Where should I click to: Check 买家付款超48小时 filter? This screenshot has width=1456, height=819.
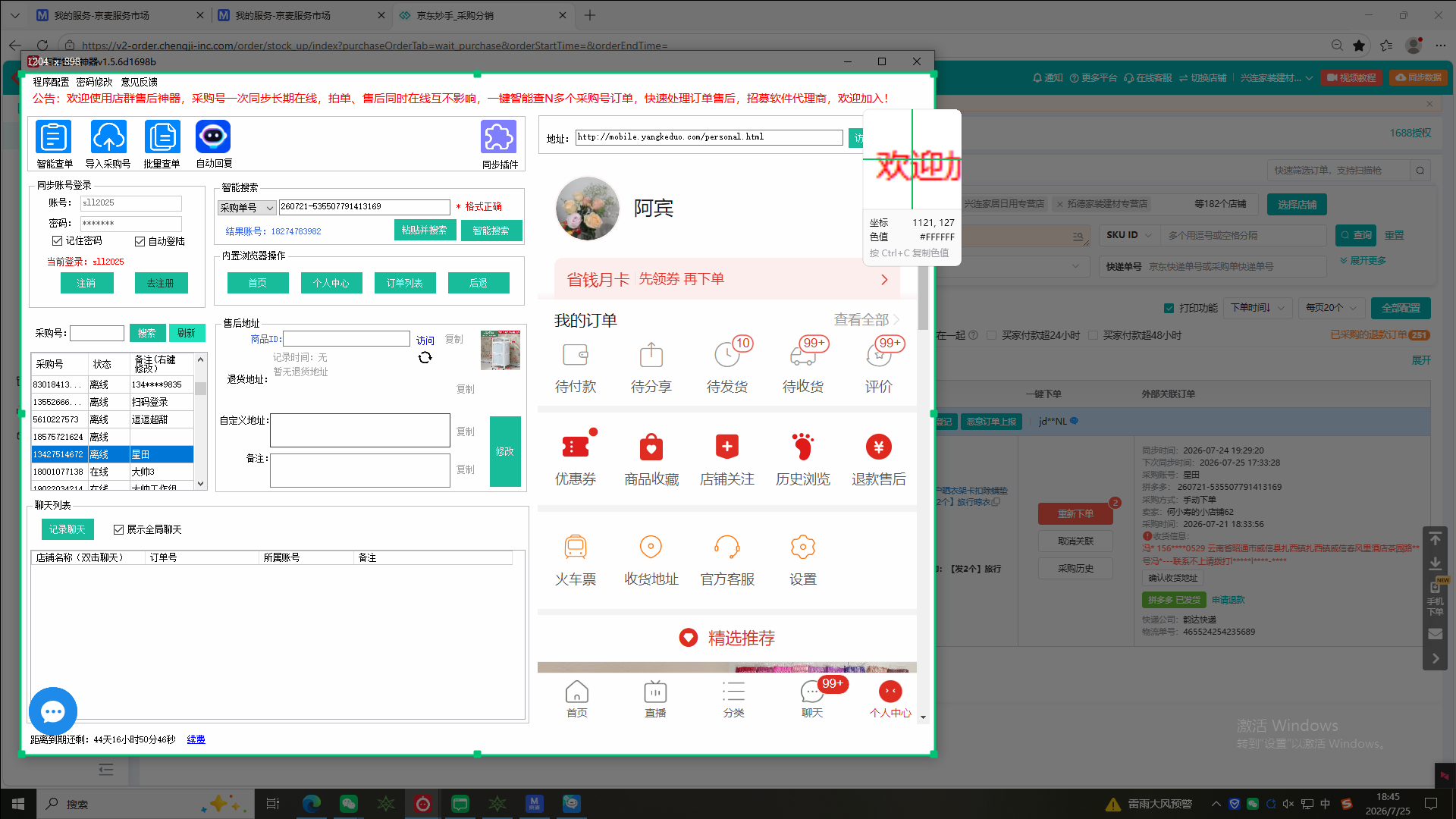[x=1093, y=335]
